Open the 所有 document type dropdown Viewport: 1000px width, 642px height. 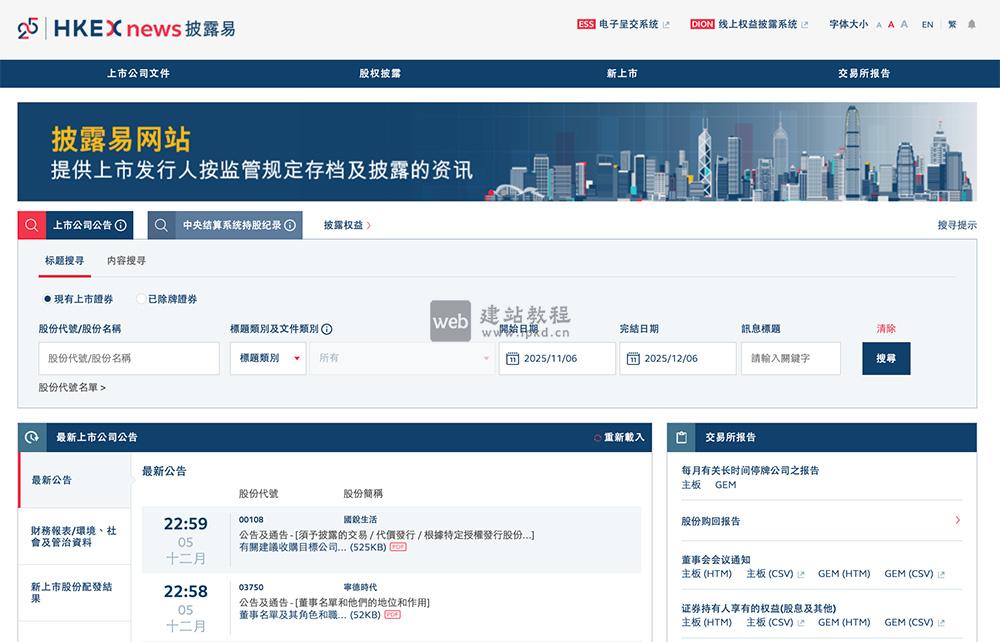point(400,358)
